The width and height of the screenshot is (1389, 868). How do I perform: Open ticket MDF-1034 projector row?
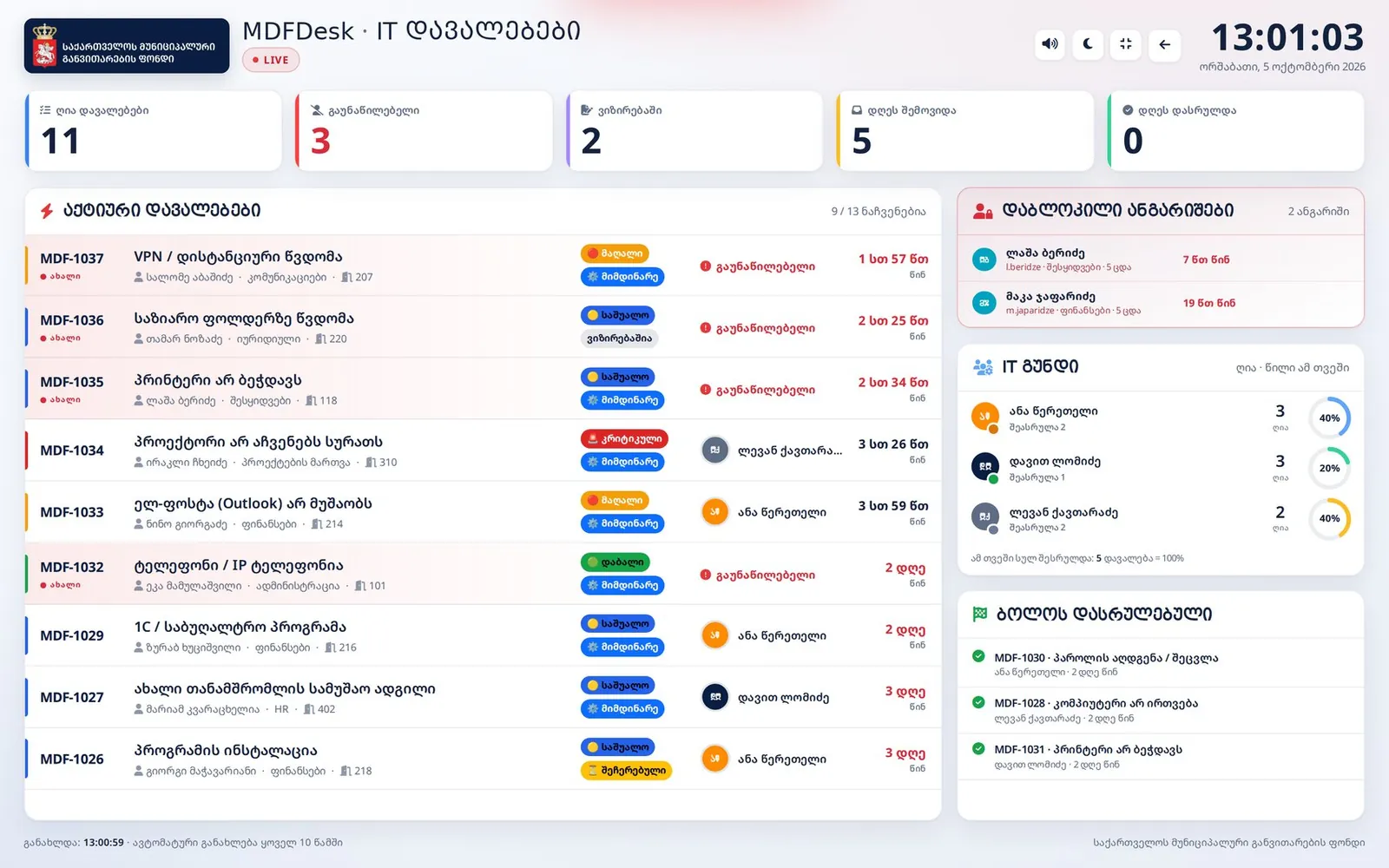coord(483,450)
